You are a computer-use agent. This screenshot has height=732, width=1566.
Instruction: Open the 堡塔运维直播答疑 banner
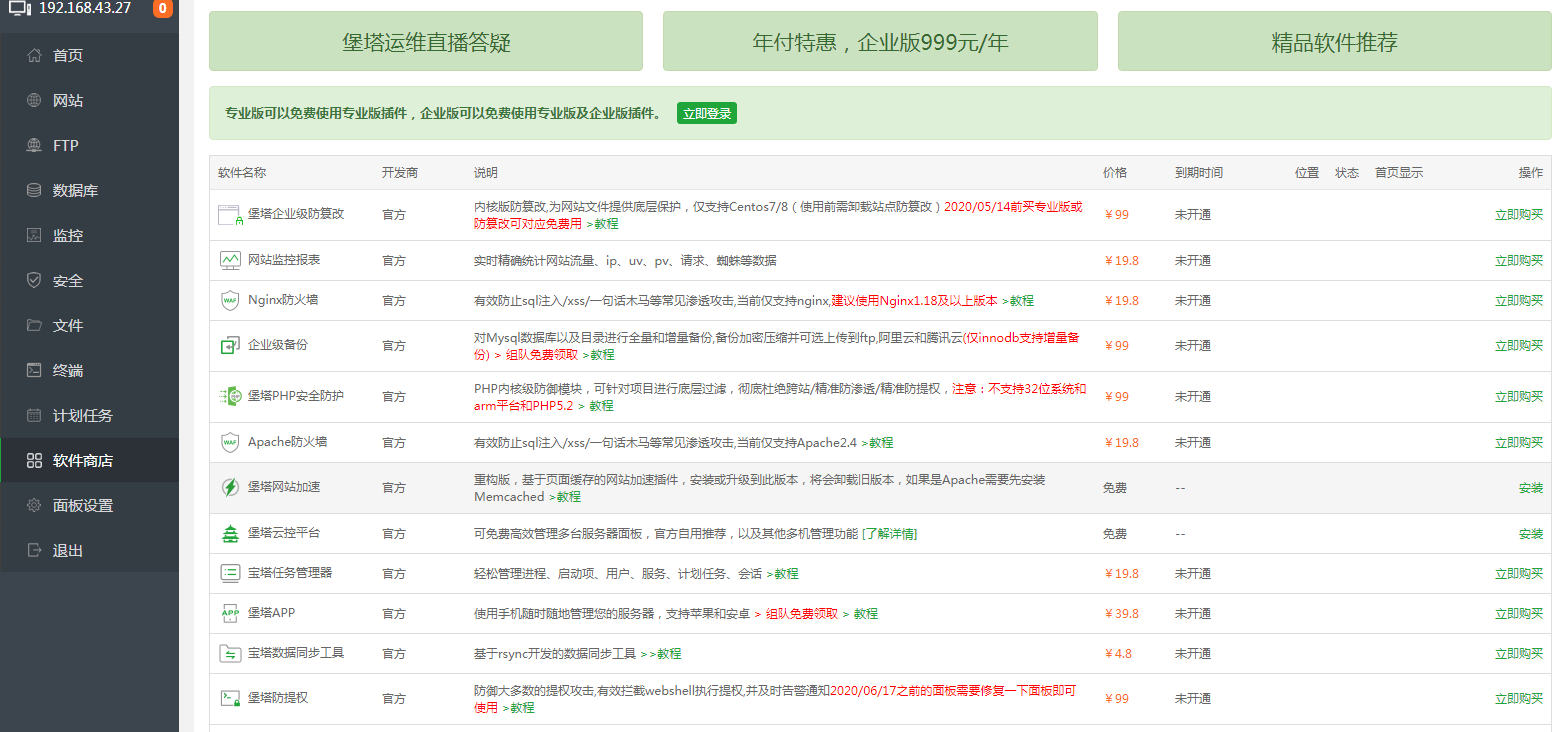coord(426,41)
